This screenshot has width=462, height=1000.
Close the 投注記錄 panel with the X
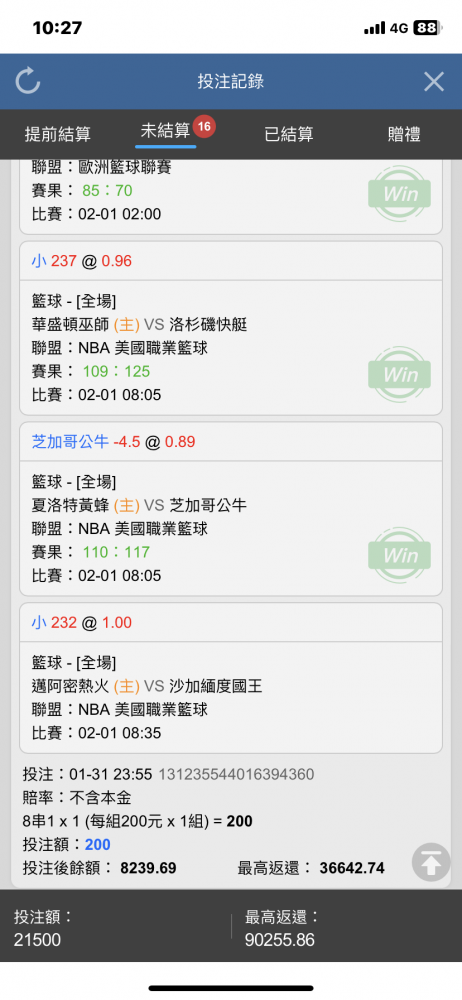434,82
